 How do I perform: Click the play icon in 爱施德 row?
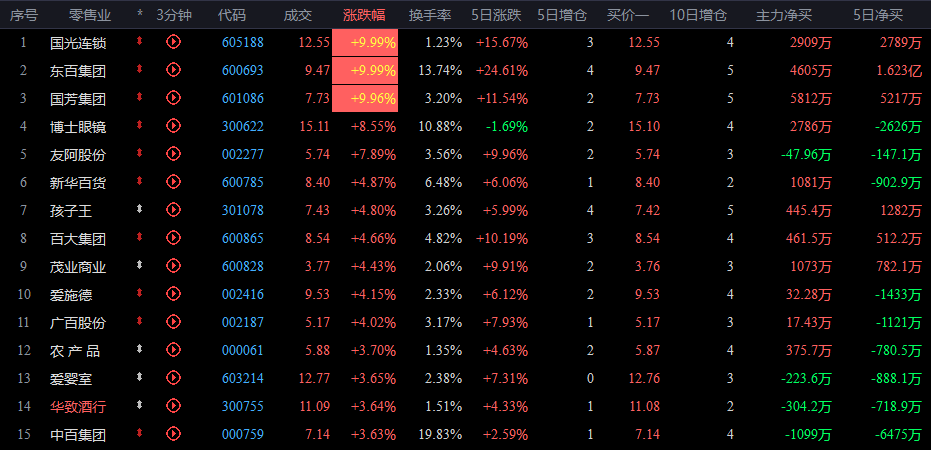[173, 293]
